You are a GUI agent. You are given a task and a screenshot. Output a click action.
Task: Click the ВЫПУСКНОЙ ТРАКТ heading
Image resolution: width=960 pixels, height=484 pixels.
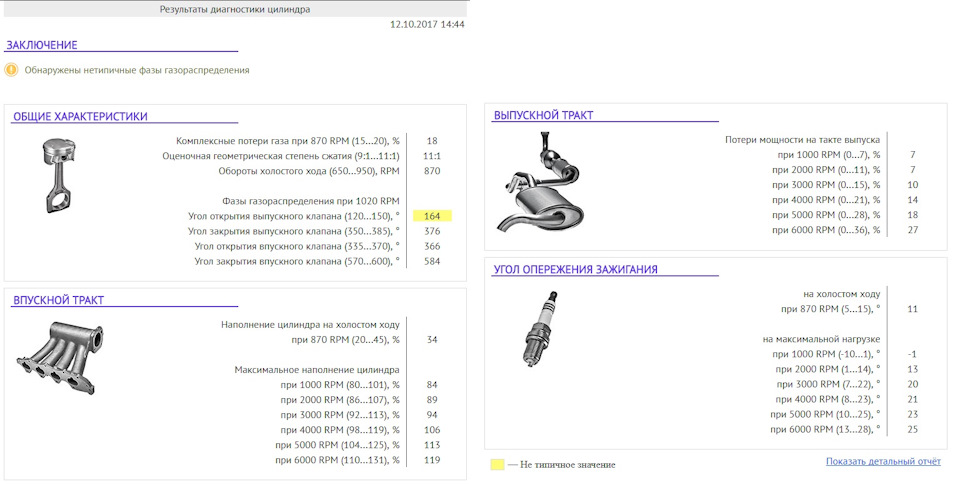(543, 116)
